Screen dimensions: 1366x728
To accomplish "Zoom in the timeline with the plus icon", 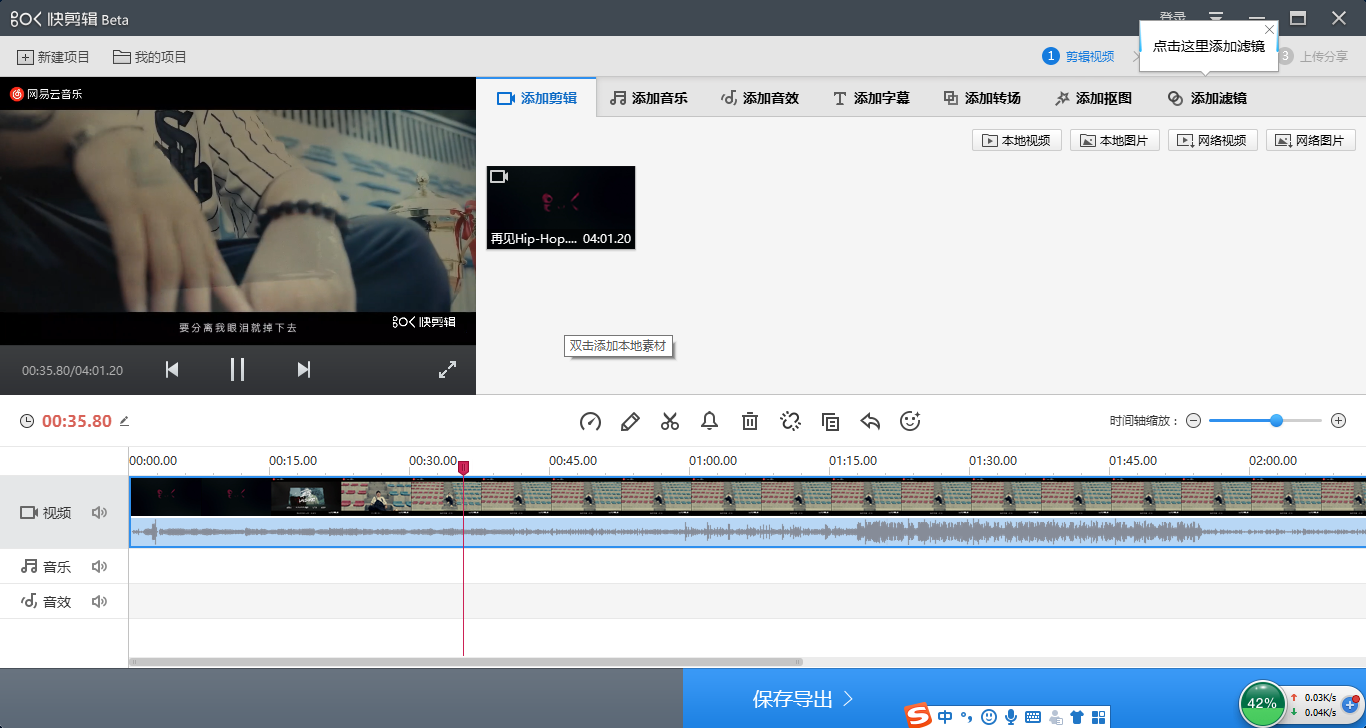I will [x=1339, y=421].
